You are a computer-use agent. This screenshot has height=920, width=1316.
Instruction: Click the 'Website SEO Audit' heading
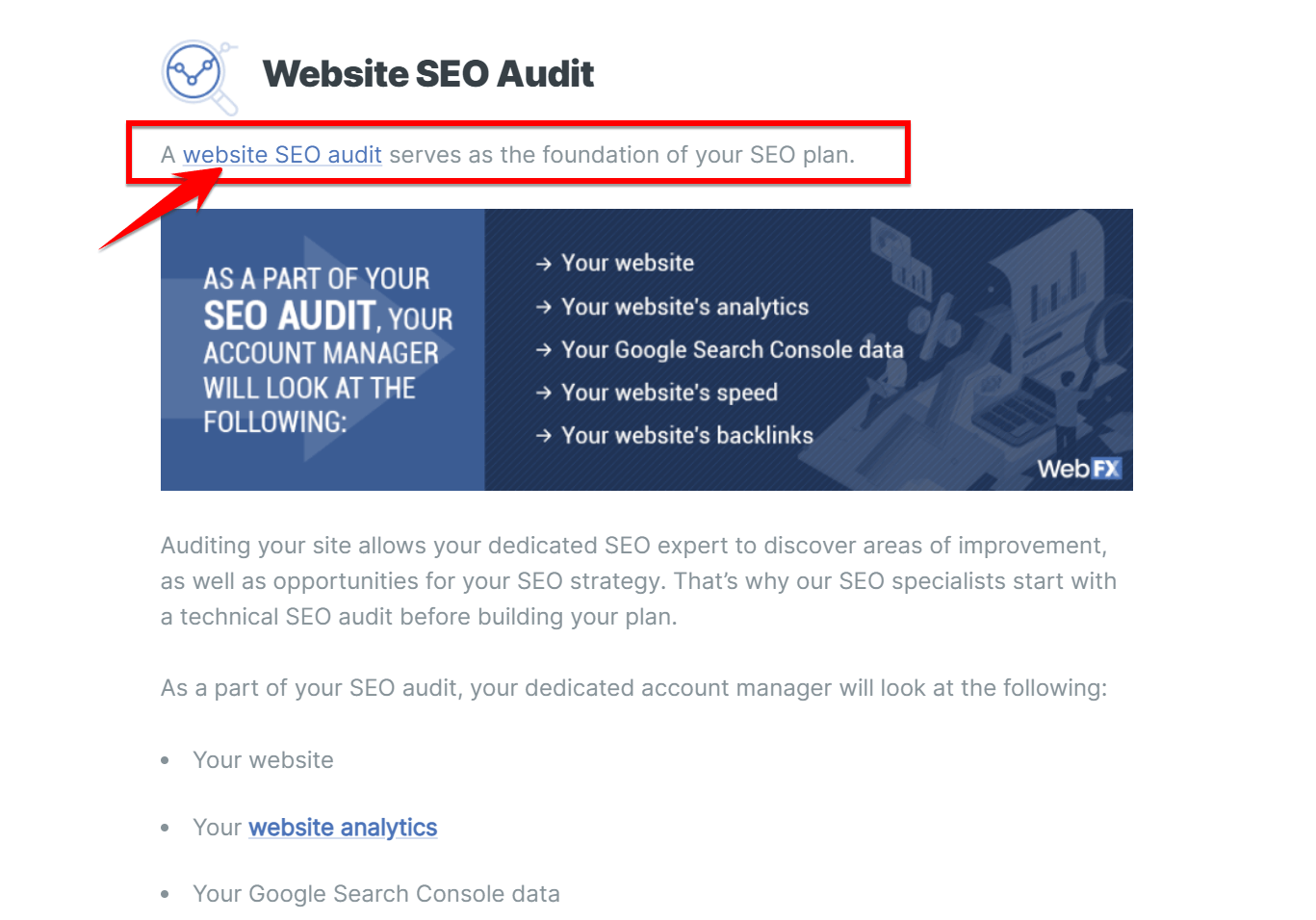428,74
